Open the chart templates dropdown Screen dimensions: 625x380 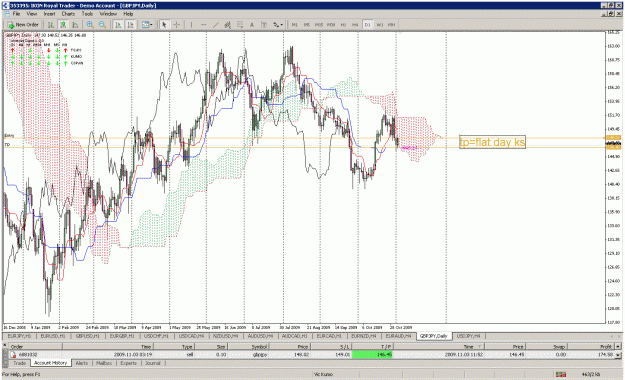pos(147,25)
